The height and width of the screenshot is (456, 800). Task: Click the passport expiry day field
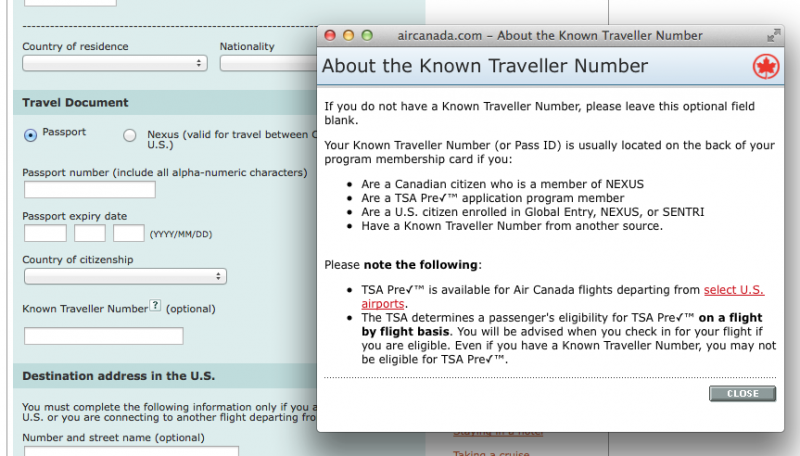[x=129, y=234]
